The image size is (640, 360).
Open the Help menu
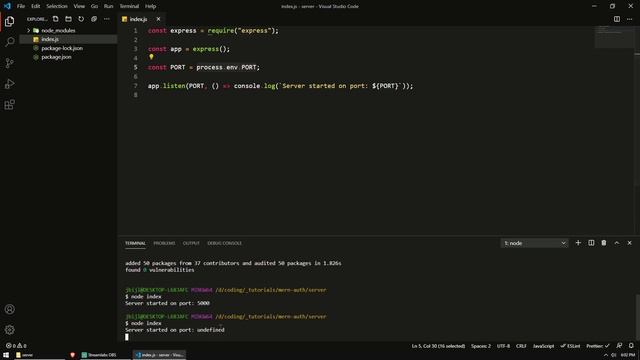click(151, 6)
